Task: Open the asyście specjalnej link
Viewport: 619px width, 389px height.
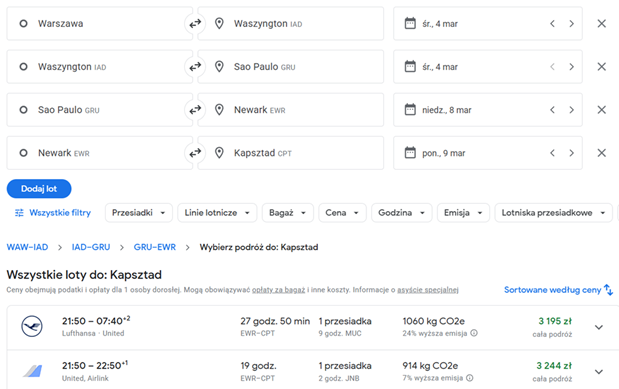Action: pyautogui.click(x=428, y=290)
